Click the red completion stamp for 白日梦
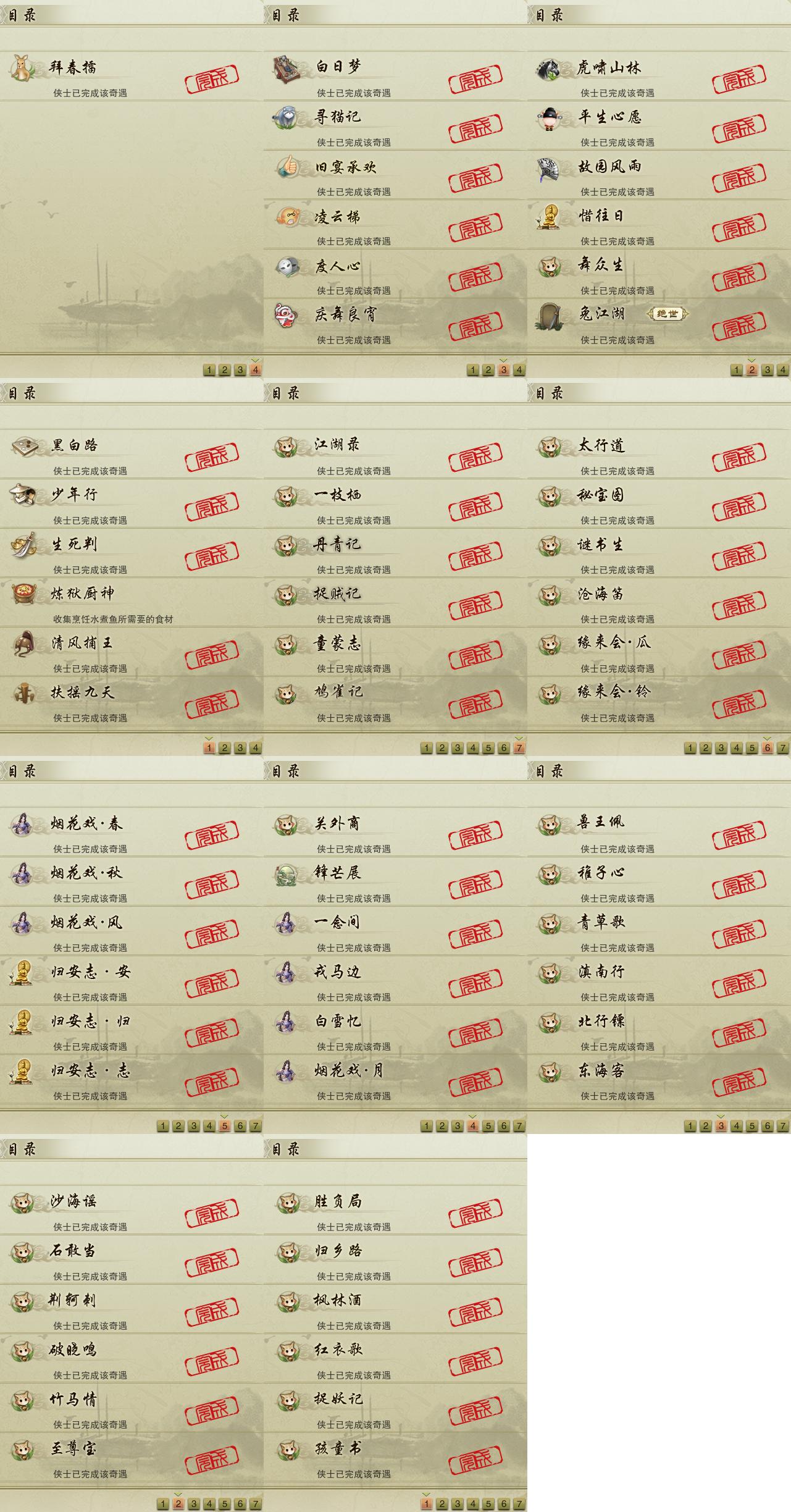This screenshot has height=1512, width=791. (475, 78)
